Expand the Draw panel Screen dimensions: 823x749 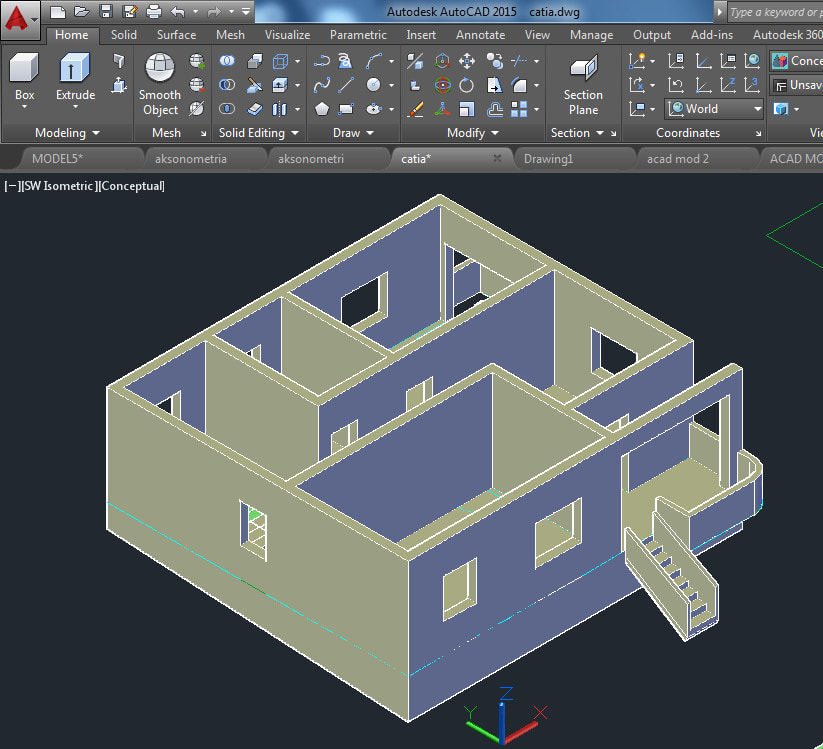353,133
